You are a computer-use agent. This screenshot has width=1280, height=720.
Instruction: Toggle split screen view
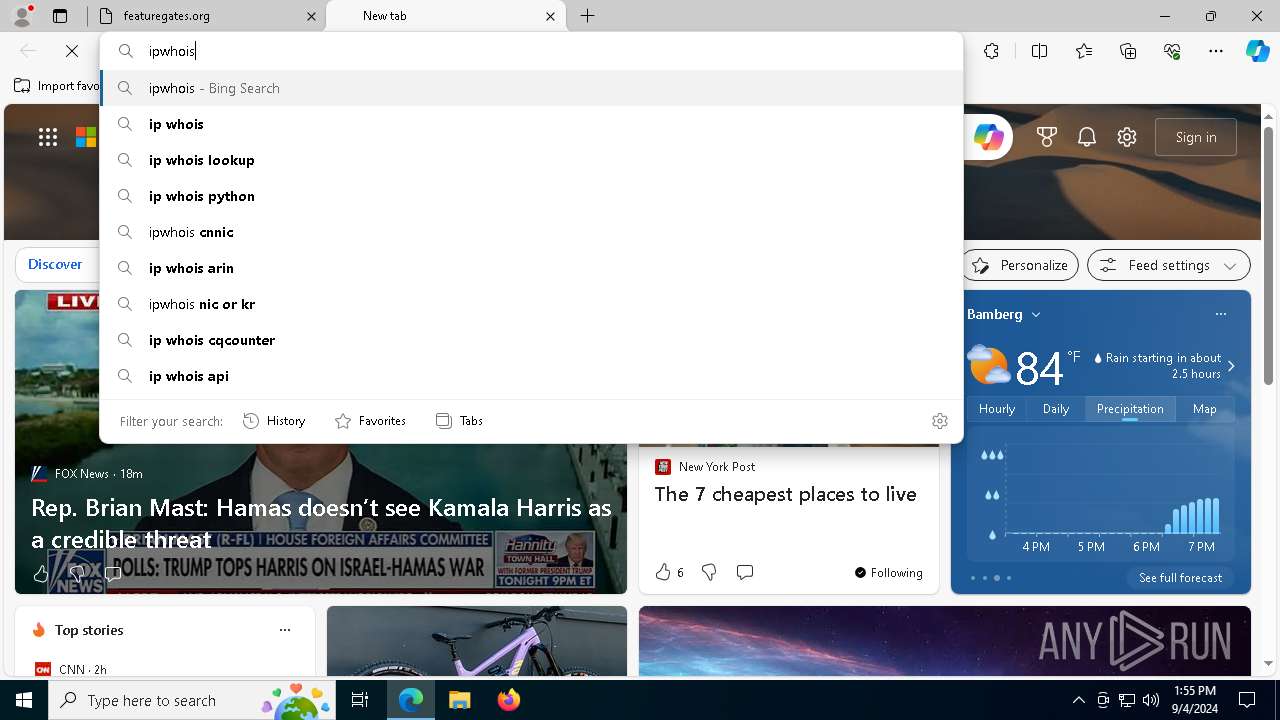tap(1039, 51)
